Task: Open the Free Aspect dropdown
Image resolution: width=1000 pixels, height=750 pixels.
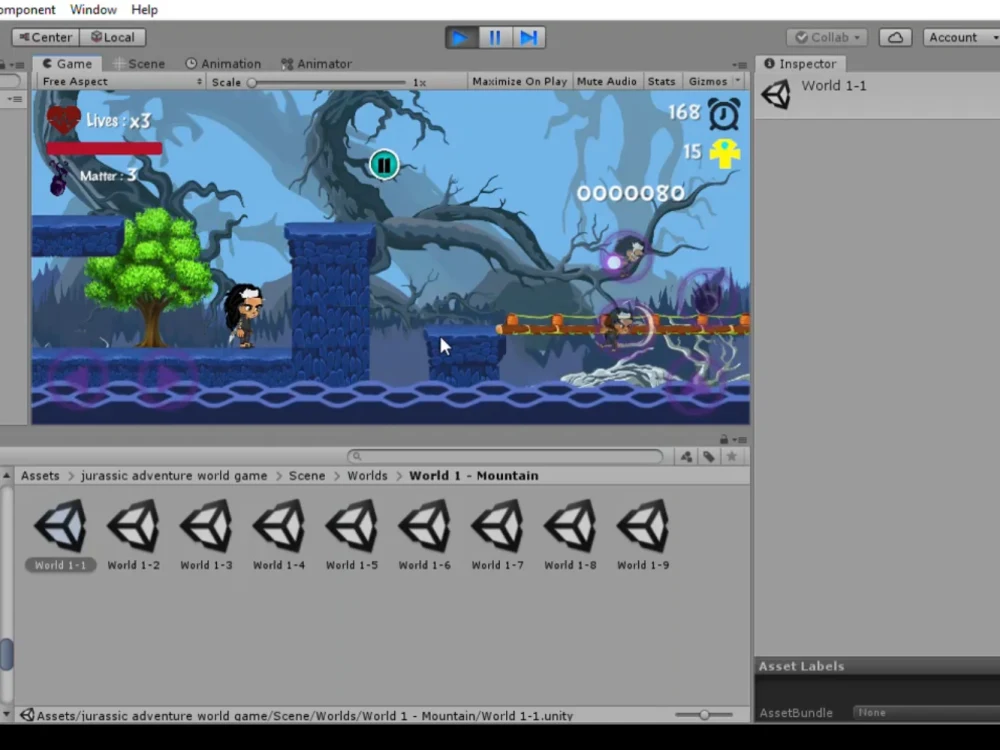Action: [x=122, y=82]
